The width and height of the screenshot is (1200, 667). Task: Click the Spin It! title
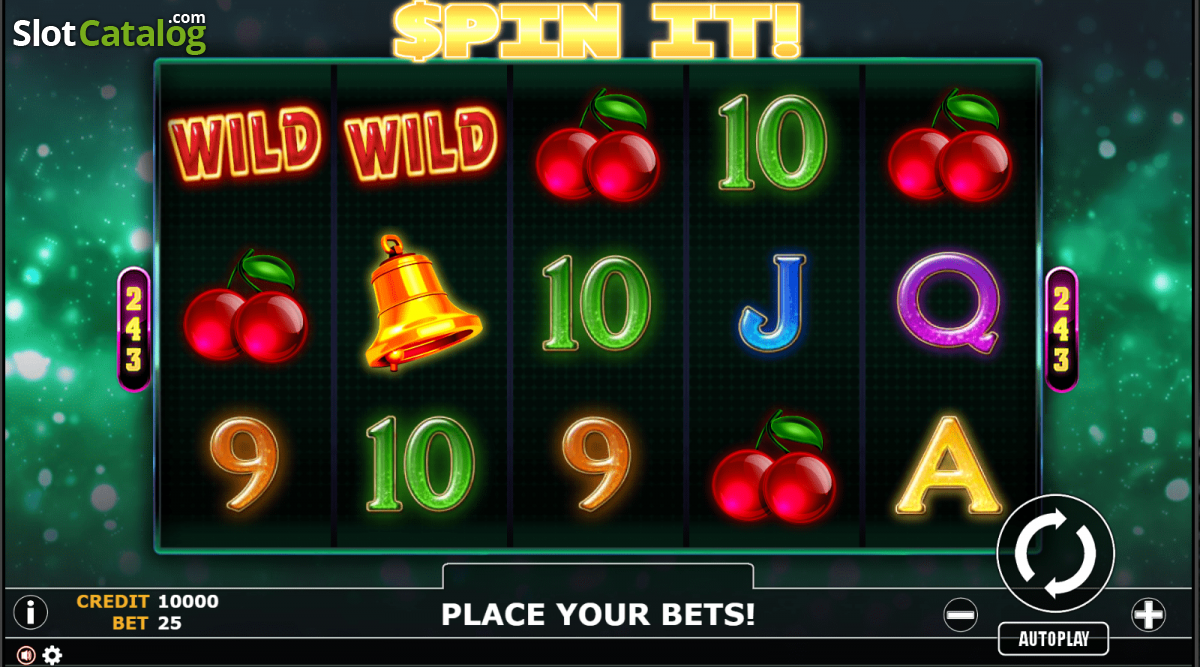(x=598, y=30)
